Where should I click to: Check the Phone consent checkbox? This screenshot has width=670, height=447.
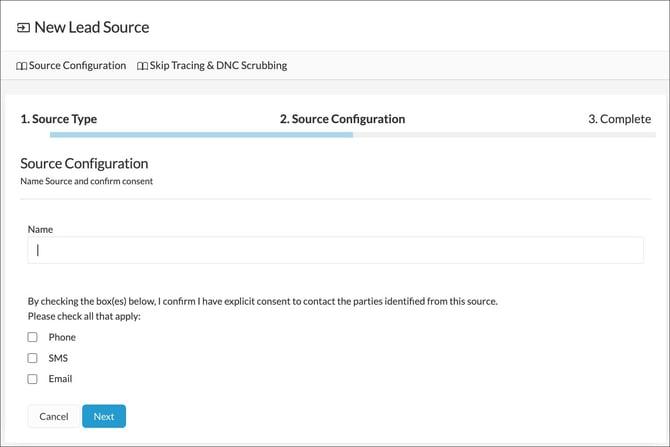tap(32, 337)
